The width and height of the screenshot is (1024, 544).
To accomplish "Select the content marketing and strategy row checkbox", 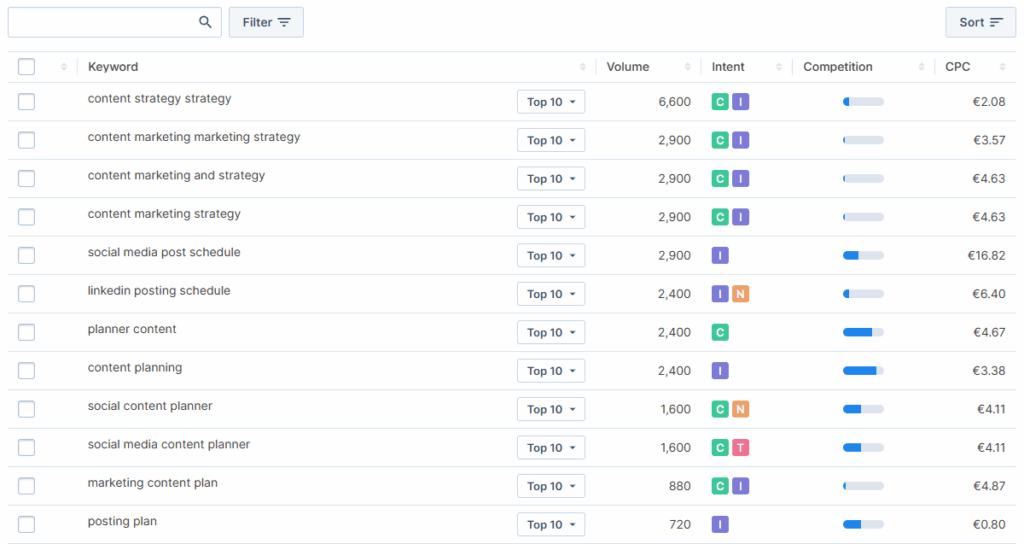I will [27, 178].
